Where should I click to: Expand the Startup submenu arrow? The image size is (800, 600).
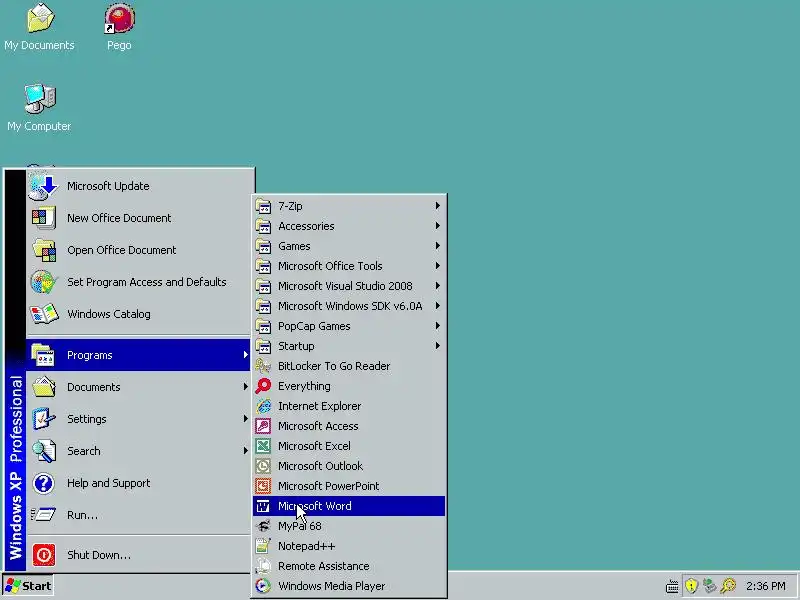[x=438, y=345]
